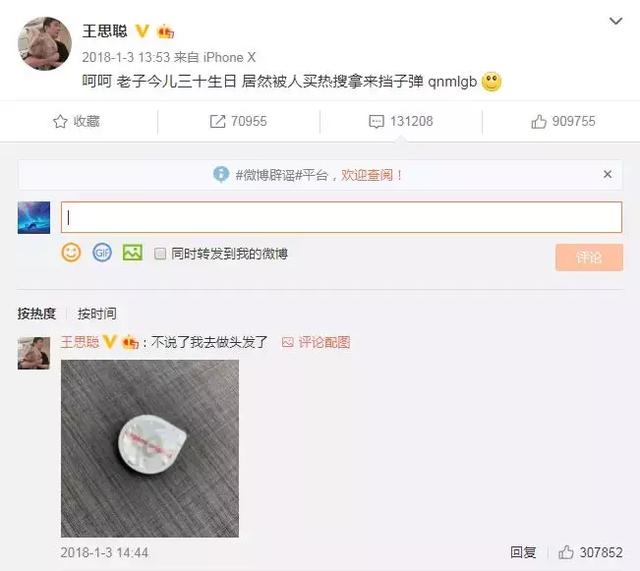Open the comment's attached photo thumbnail
Screen dimensions: 640x571
pyautogui.click(x=150, y=449)
